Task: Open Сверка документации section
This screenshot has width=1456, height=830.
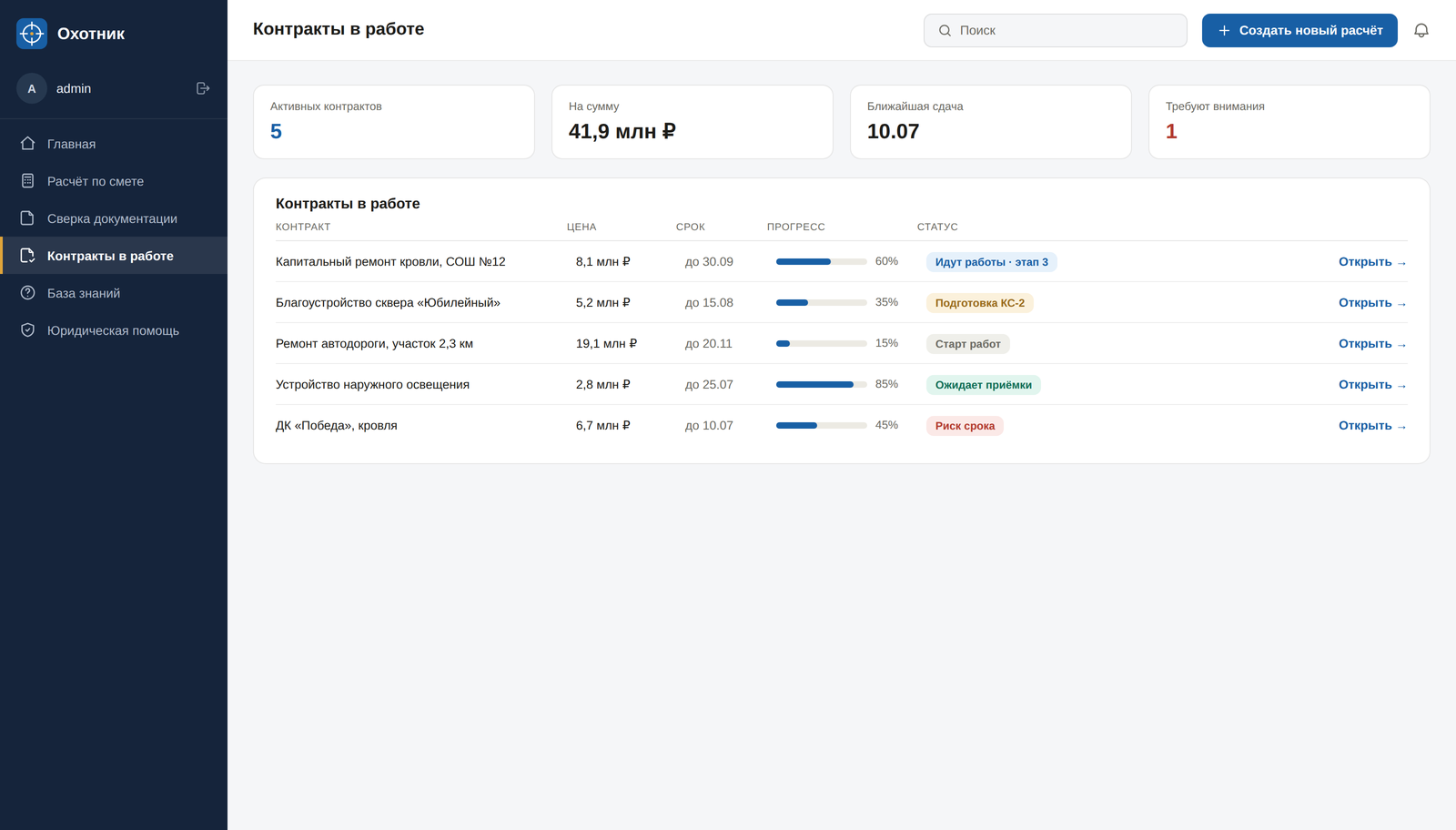Action: pyautogui.click(x=114, y=218)
